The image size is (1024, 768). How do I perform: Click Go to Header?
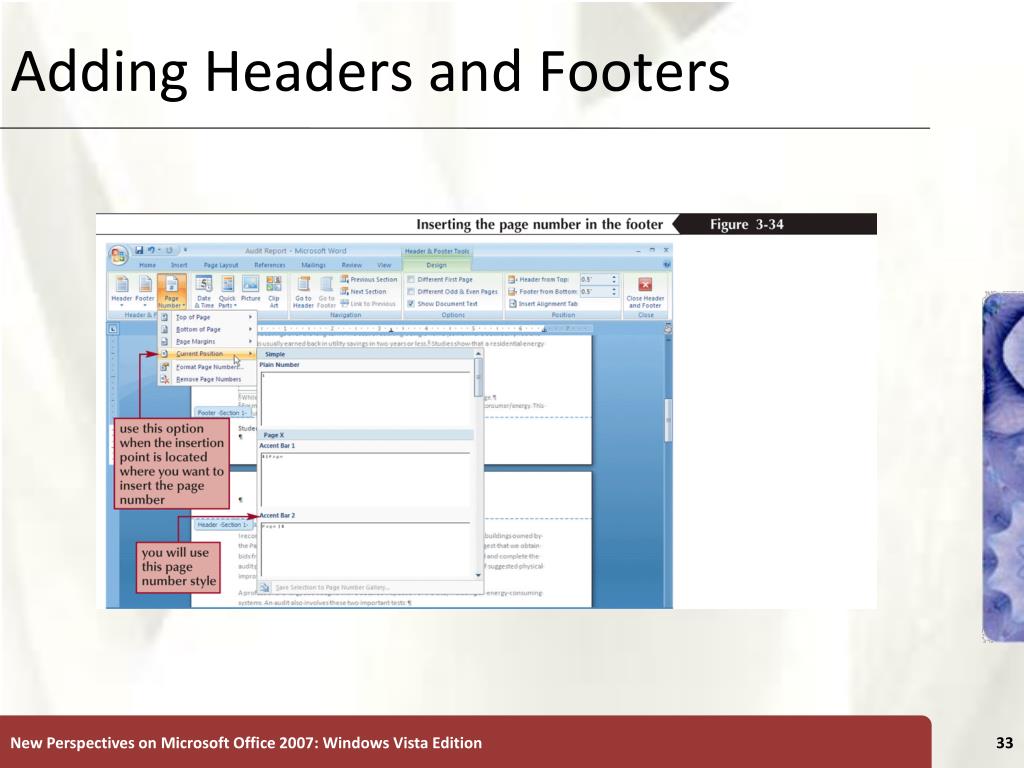[x=304, y=291]
